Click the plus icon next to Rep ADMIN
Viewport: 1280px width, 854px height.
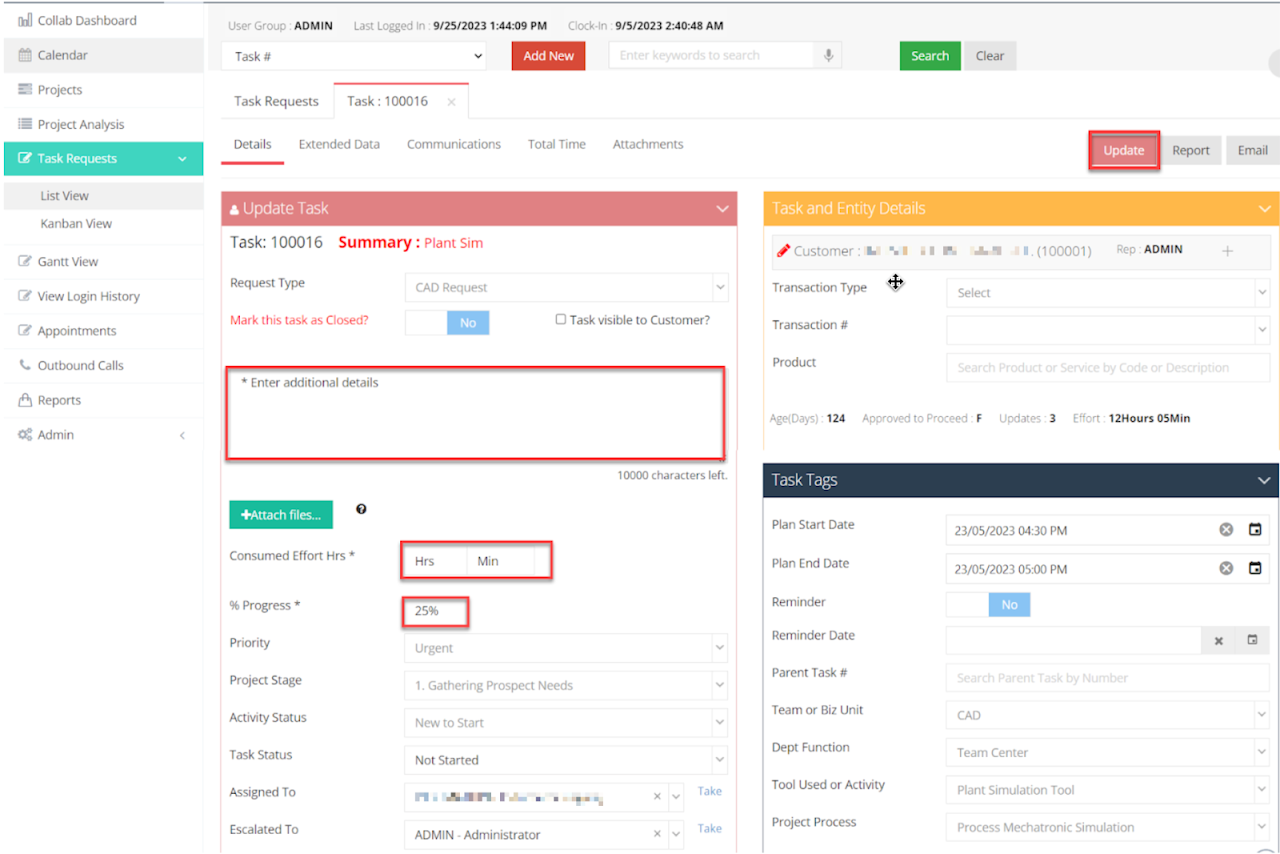[x=1228, y=251]
